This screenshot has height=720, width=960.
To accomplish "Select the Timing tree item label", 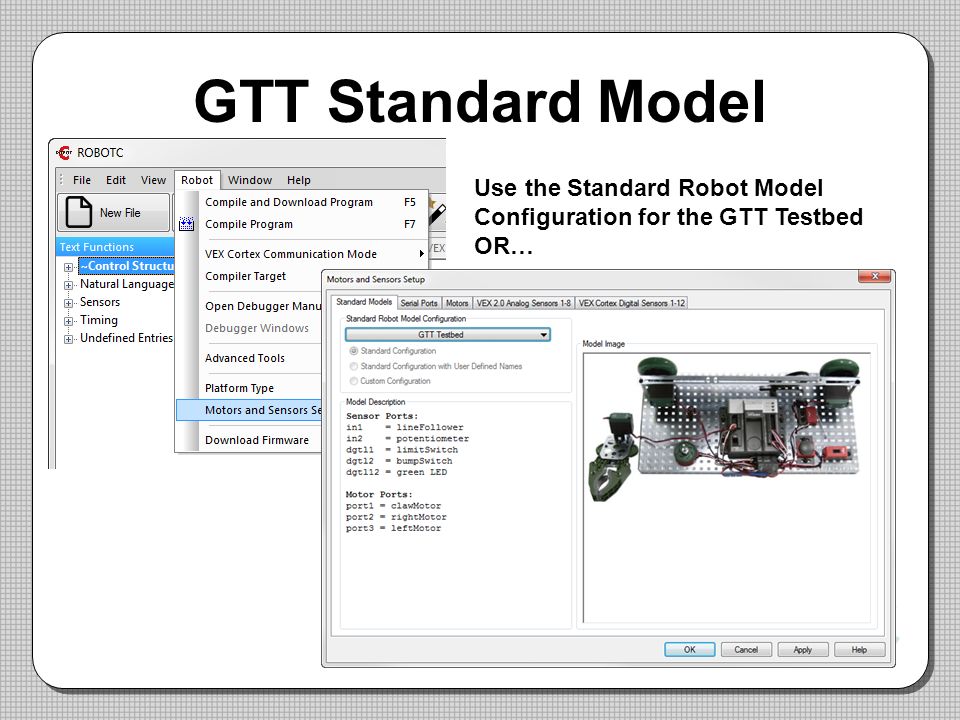I will pyautogui.click(x=99, y=320).
